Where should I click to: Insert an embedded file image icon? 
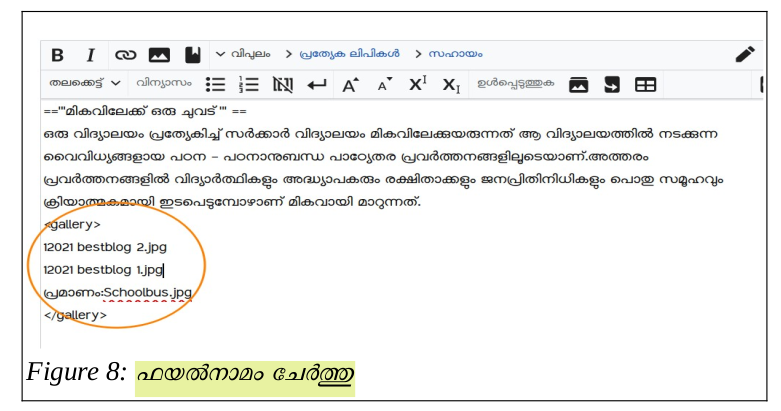[159, 54]
